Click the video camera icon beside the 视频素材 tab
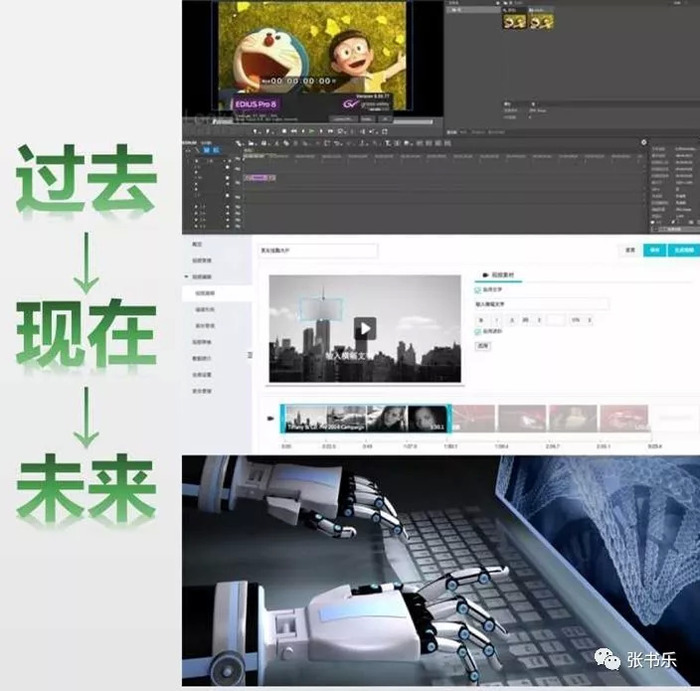This screenshot has height=691, width=700. 485,275
